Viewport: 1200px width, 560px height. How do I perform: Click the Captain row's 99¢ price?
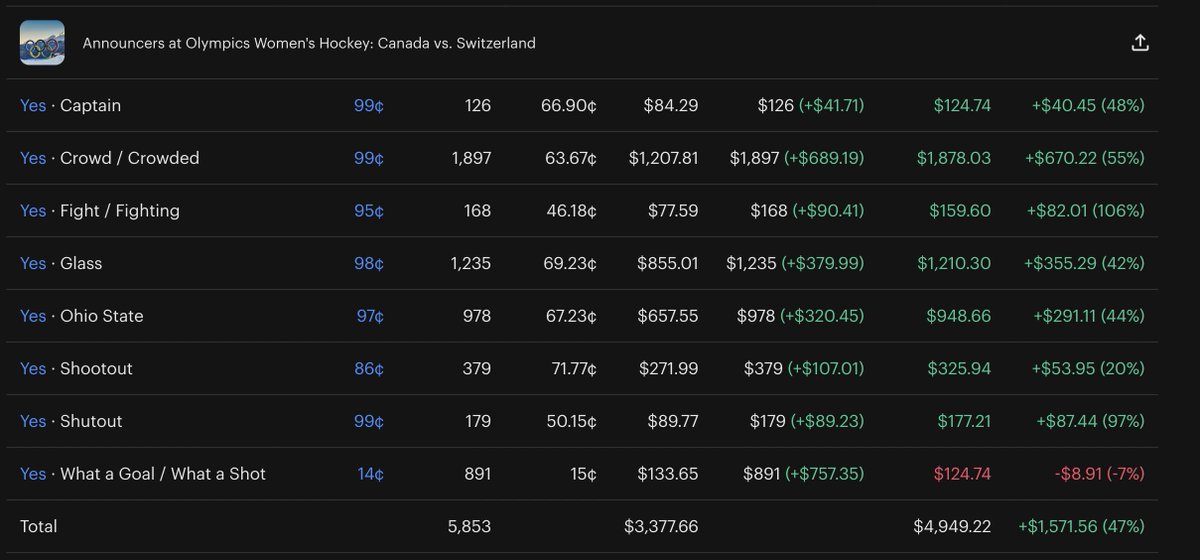(368, 105)
